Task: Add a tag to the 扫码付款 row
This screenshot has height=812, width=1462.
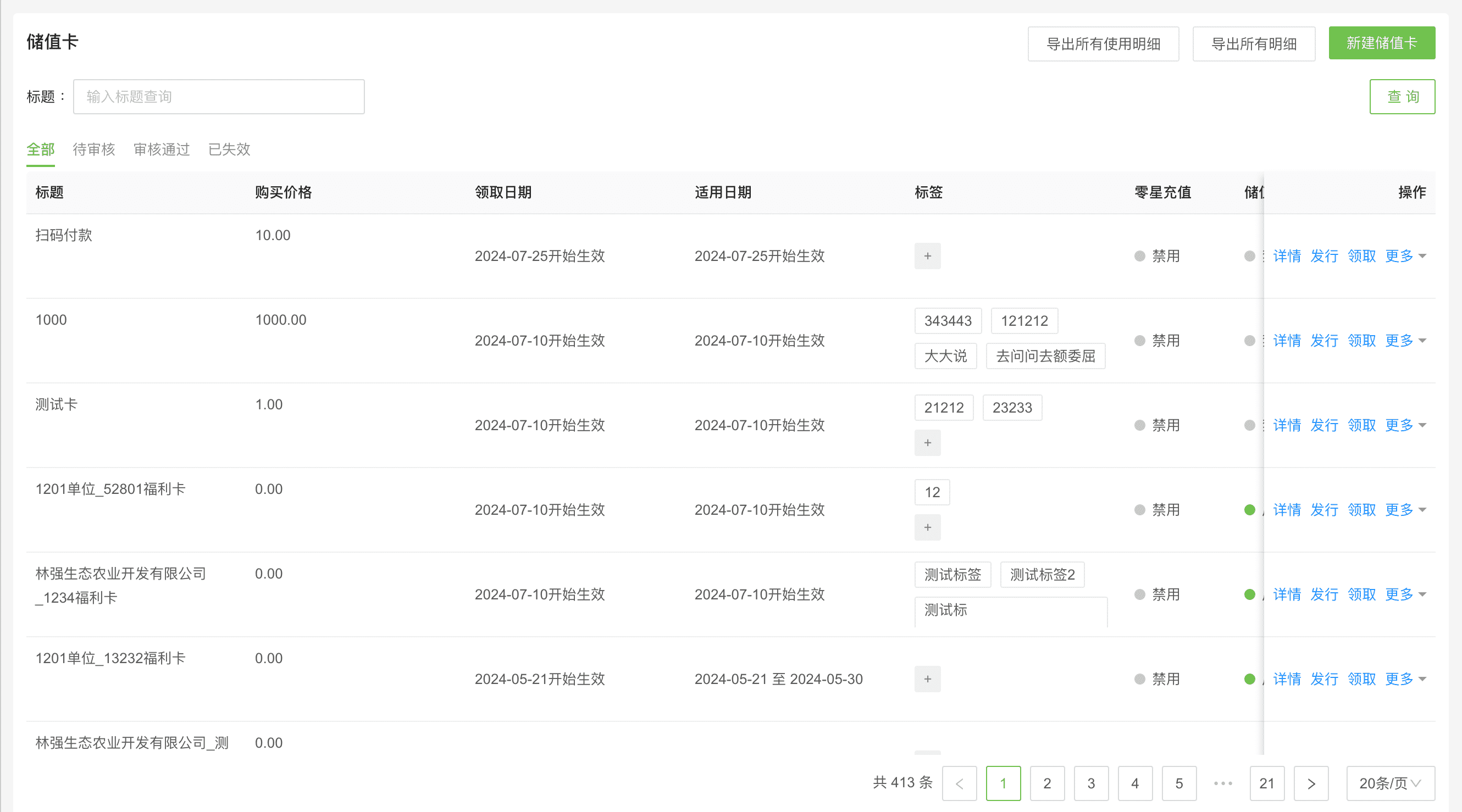Action: pyautogui.click(x=927, y=256)
